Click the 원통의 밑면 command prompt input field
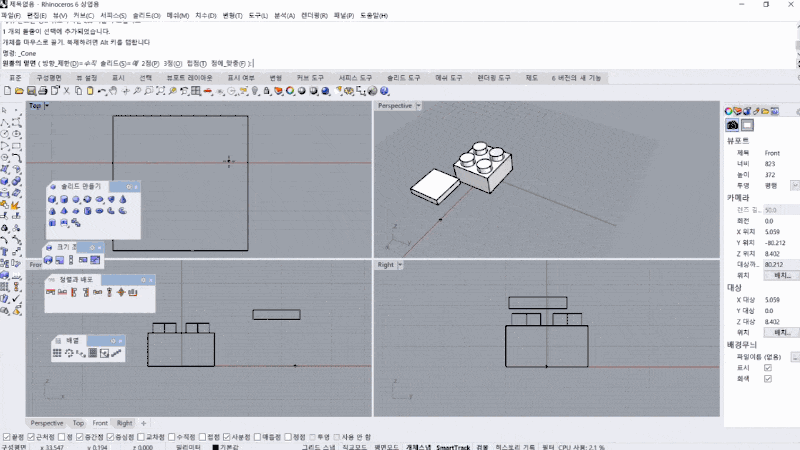The width and height of the screenshot is (800, 450). pos(398,64)
